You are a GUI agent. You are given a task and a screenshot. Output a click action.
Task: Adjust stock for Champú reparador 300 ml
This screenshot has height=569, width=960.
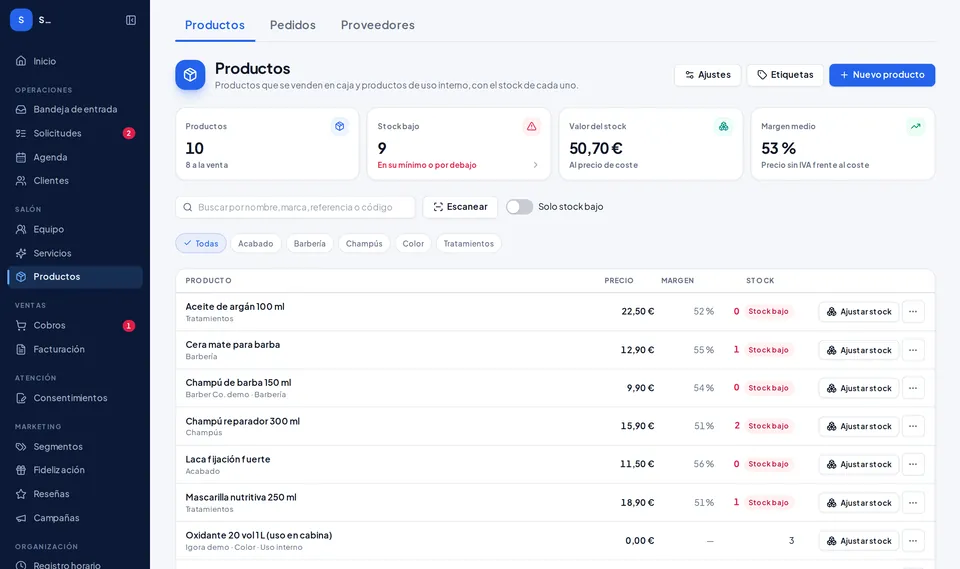(x=858, y=426)
